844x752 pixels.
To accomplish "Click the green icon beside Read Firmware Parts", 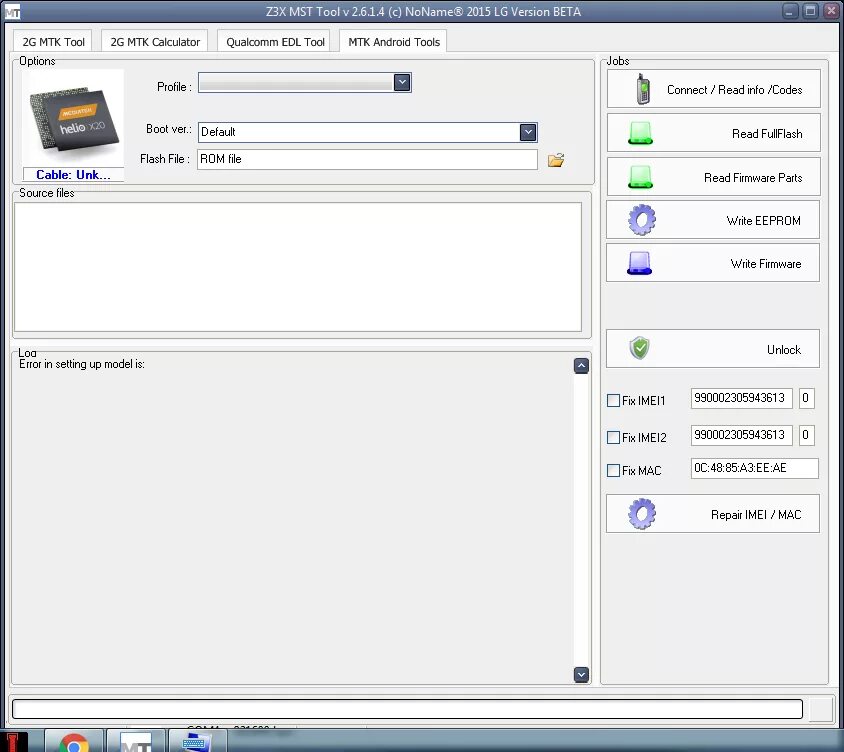I will click(x=641, y=177).
